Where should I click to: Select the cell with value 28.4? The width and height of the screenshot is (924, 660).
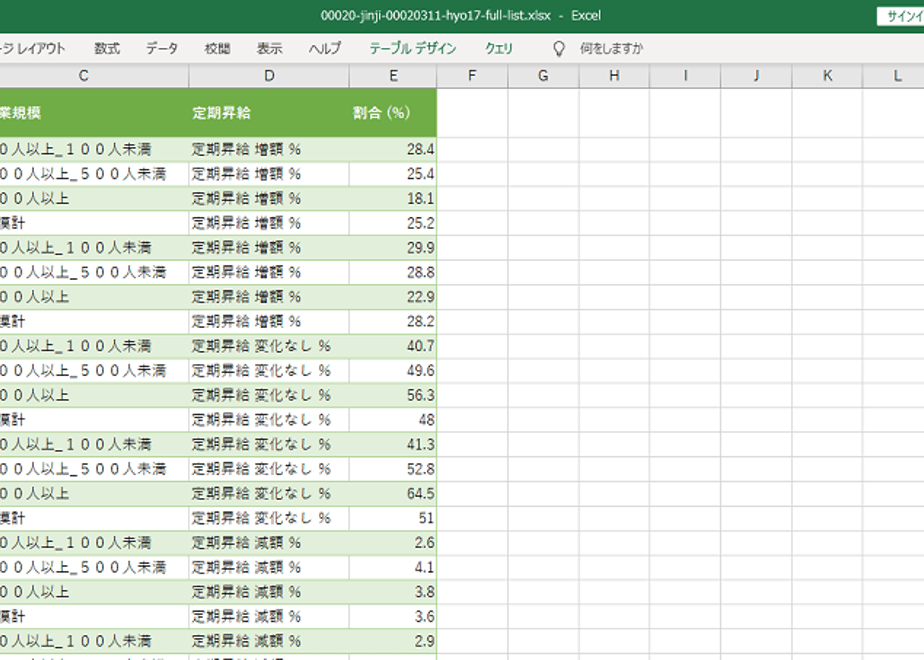click(393, 150)
